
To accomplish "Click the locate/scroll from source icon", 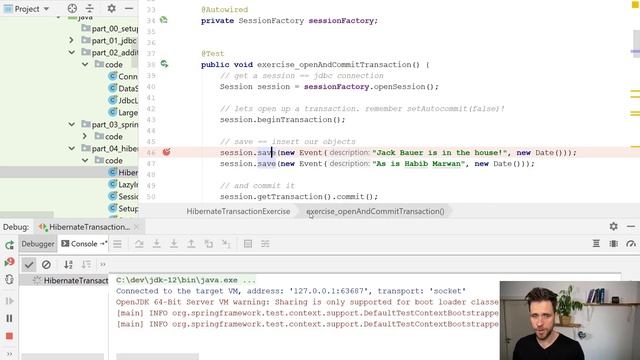I will click(x=72, y=9).
